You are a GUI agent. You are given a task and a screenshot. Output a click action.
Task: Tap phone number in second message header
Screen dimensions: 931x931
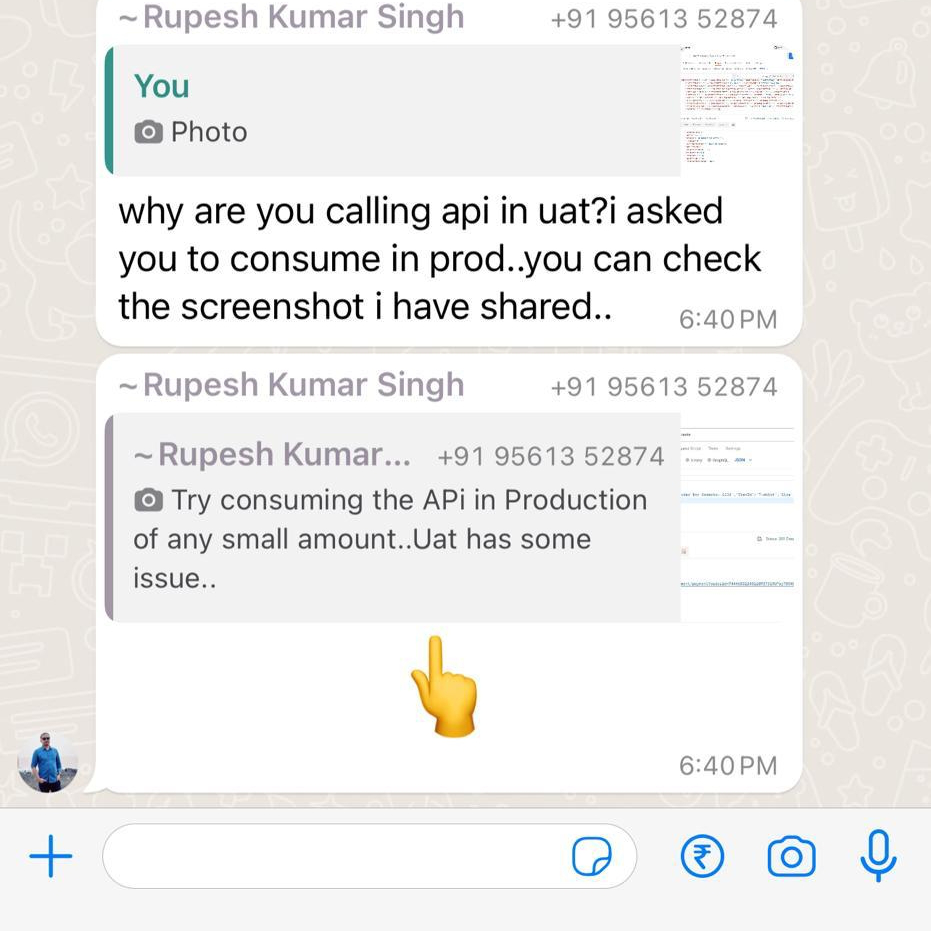coord(664,387)
